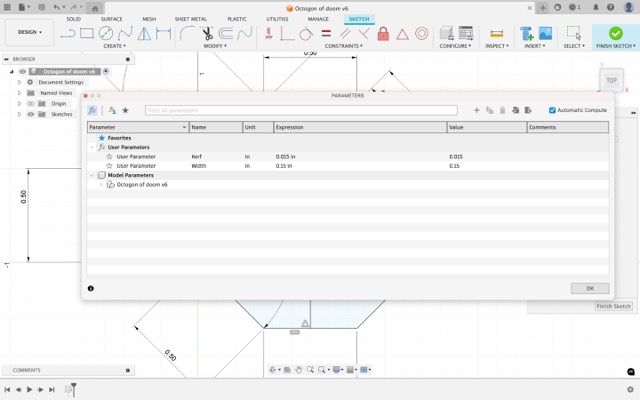The height and width of the screenshot is (400, 640).
Task: Click the Filter all parameters field
Action: point(301,110)
